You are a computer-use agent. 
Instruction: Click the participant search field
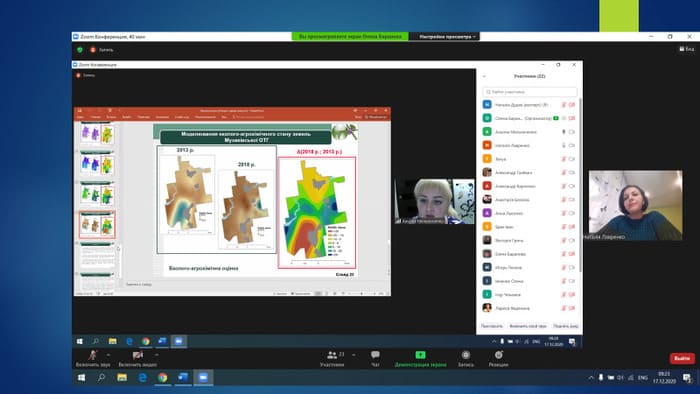coord(529,92)
